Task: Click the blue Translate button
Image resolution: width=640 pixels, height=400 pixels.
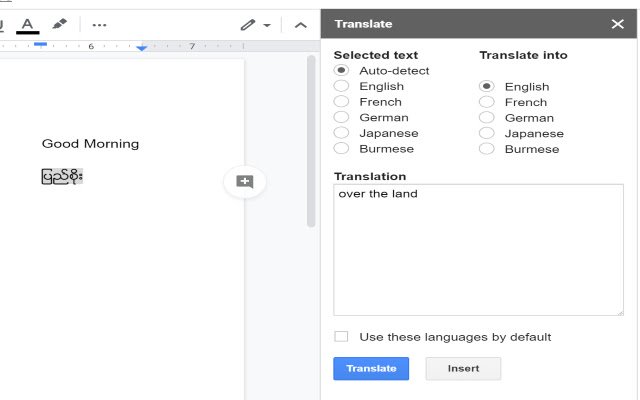Action: (371, 369)
